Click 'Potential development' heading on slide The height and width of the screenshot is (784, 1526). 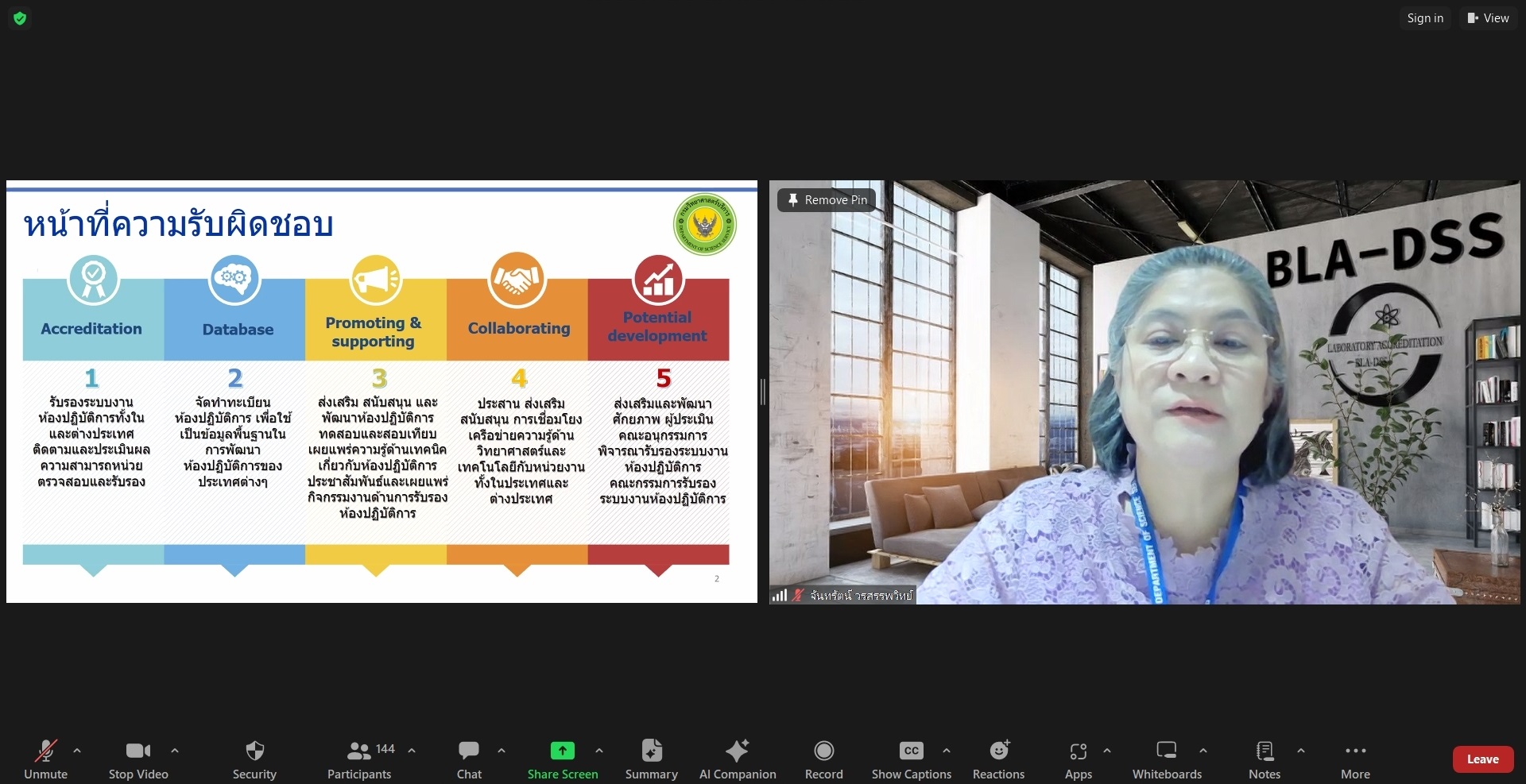[657, 326]
